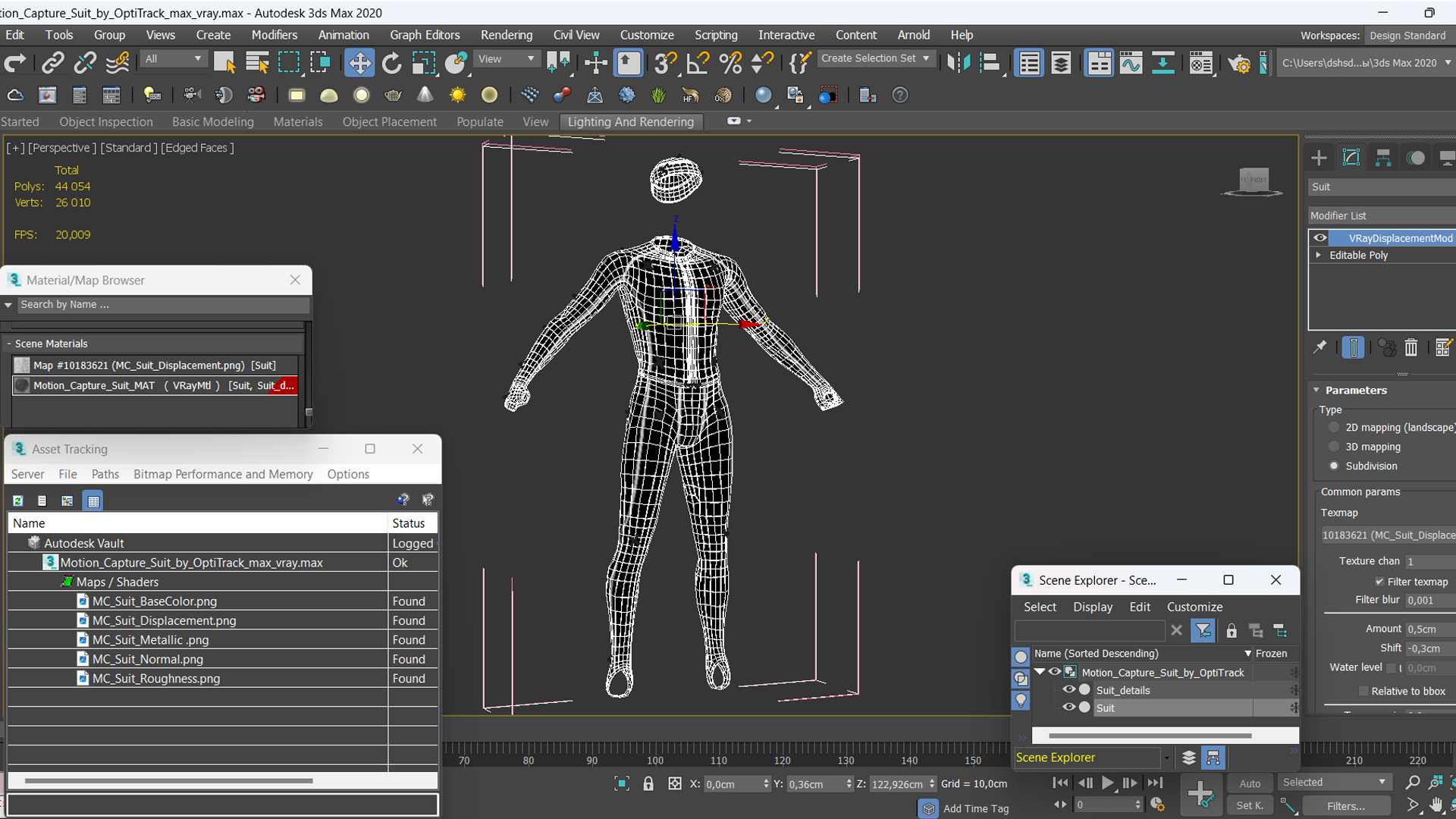This screenshot has width=1456, height=819.
Task: Click the Texmap MC_Suit_Displacement button
Action: click(x=1388, y=535)
